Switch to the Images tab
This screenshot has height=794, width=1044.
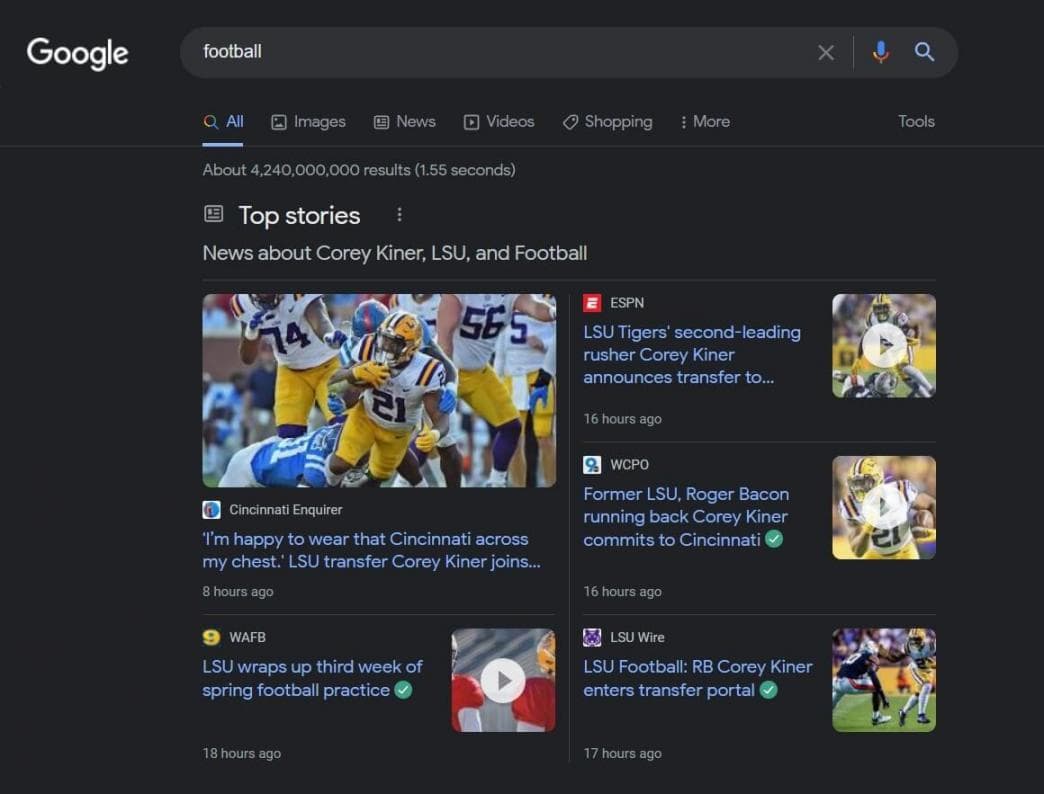[x=308, y=122]
